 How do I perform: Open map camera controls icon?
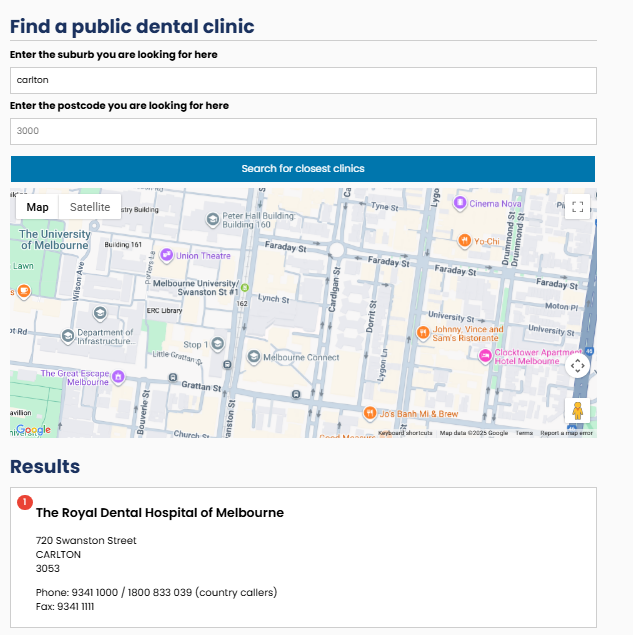(x=577, y=366)
